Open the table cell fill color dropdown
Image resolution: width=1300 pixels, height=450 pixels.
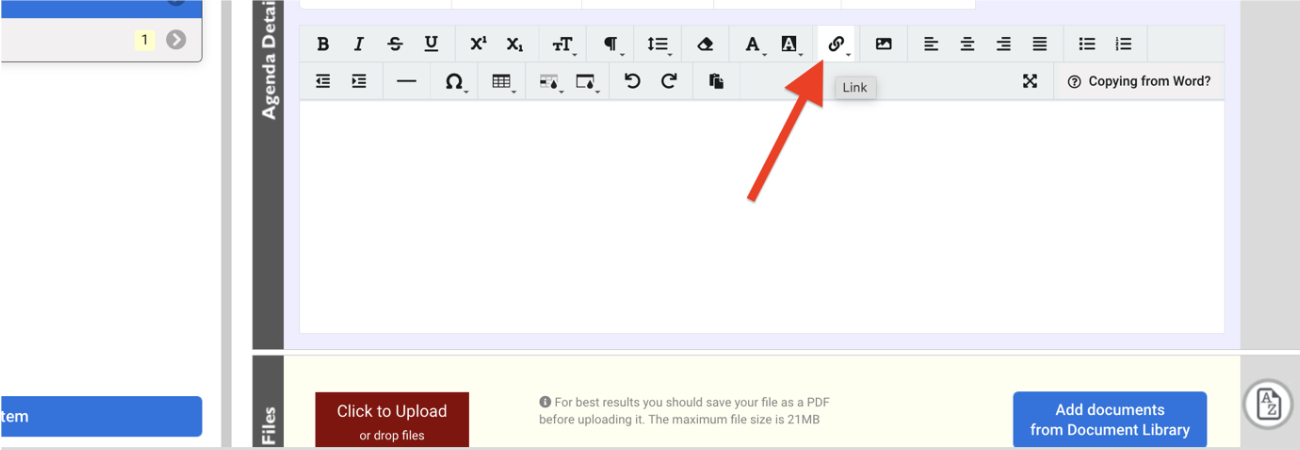[550, 82]
